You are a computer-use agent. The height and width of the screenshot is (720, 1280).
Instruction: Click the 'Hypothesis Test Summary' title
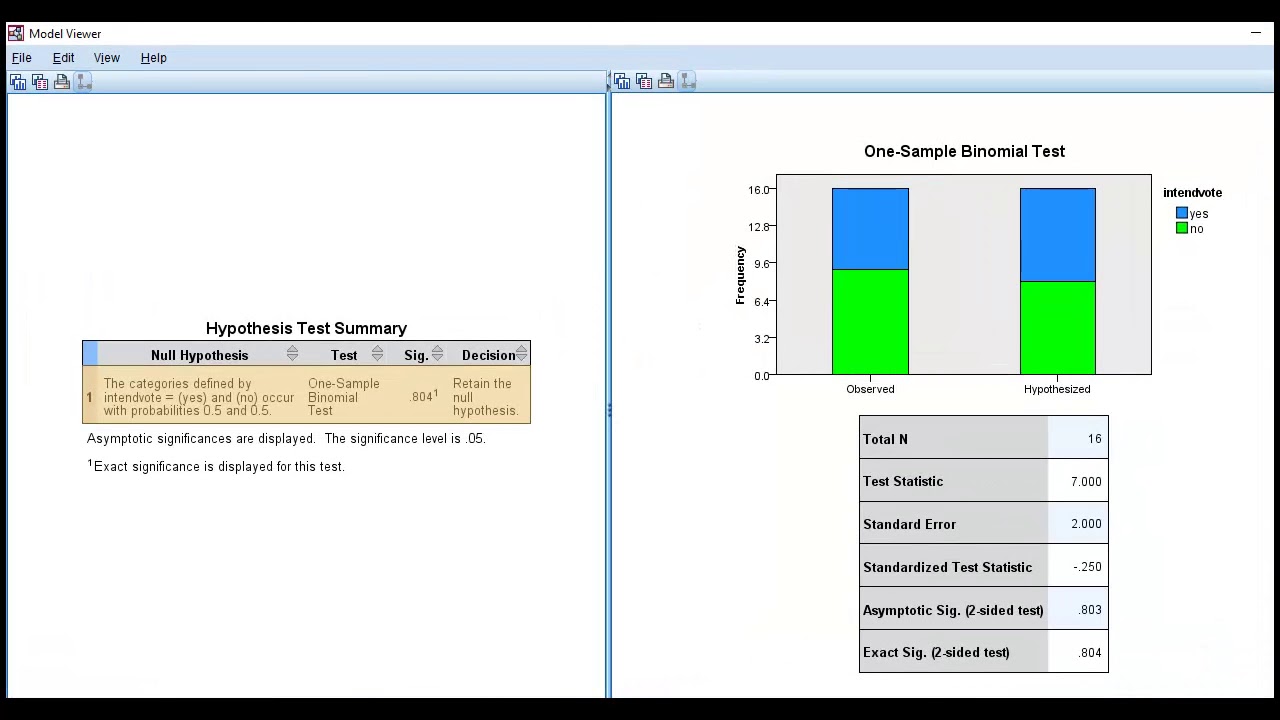306,328
